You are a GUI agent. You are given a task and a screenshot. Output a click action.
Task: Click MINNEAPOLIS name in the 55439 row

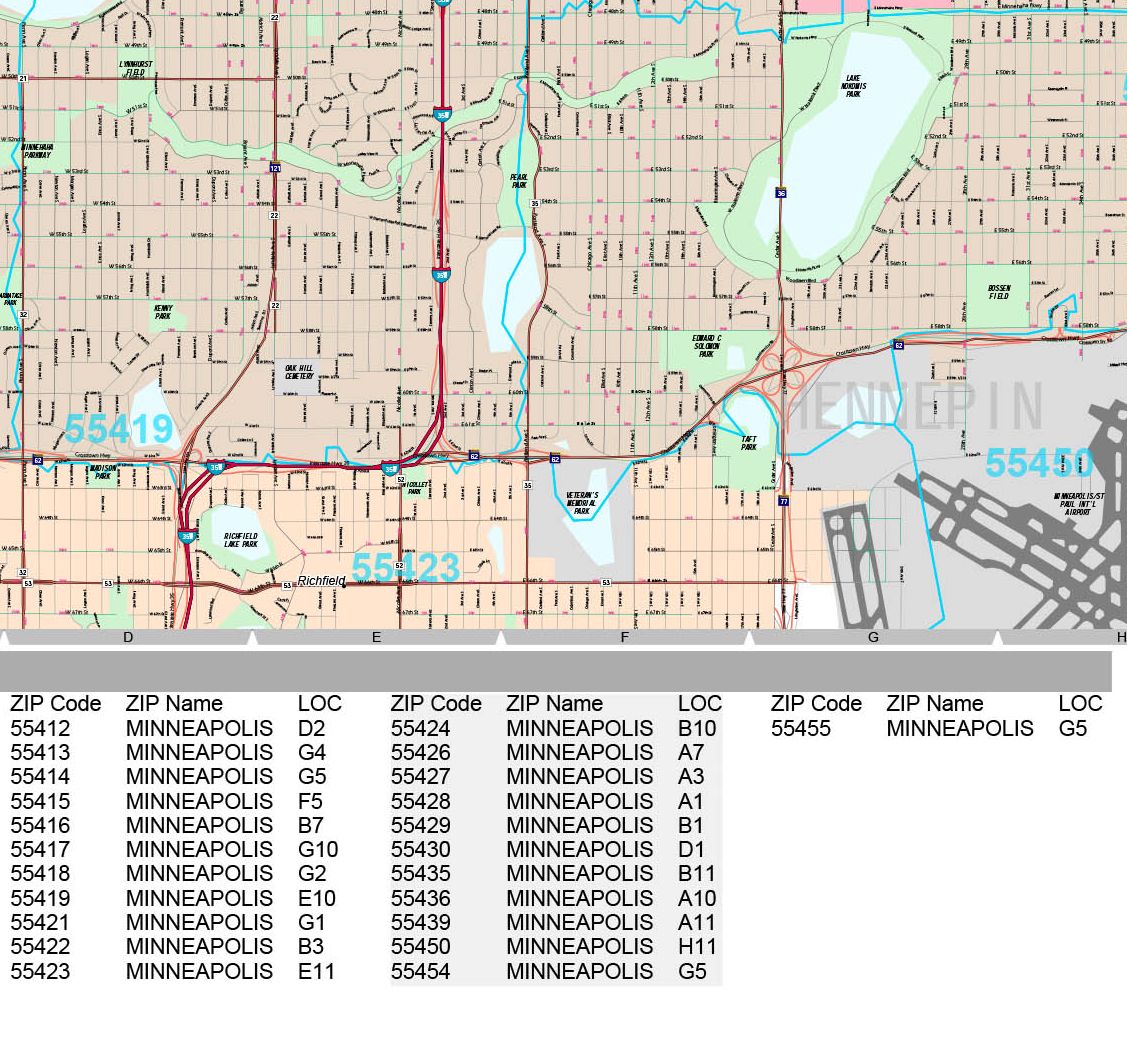click(x=579, y=923)
